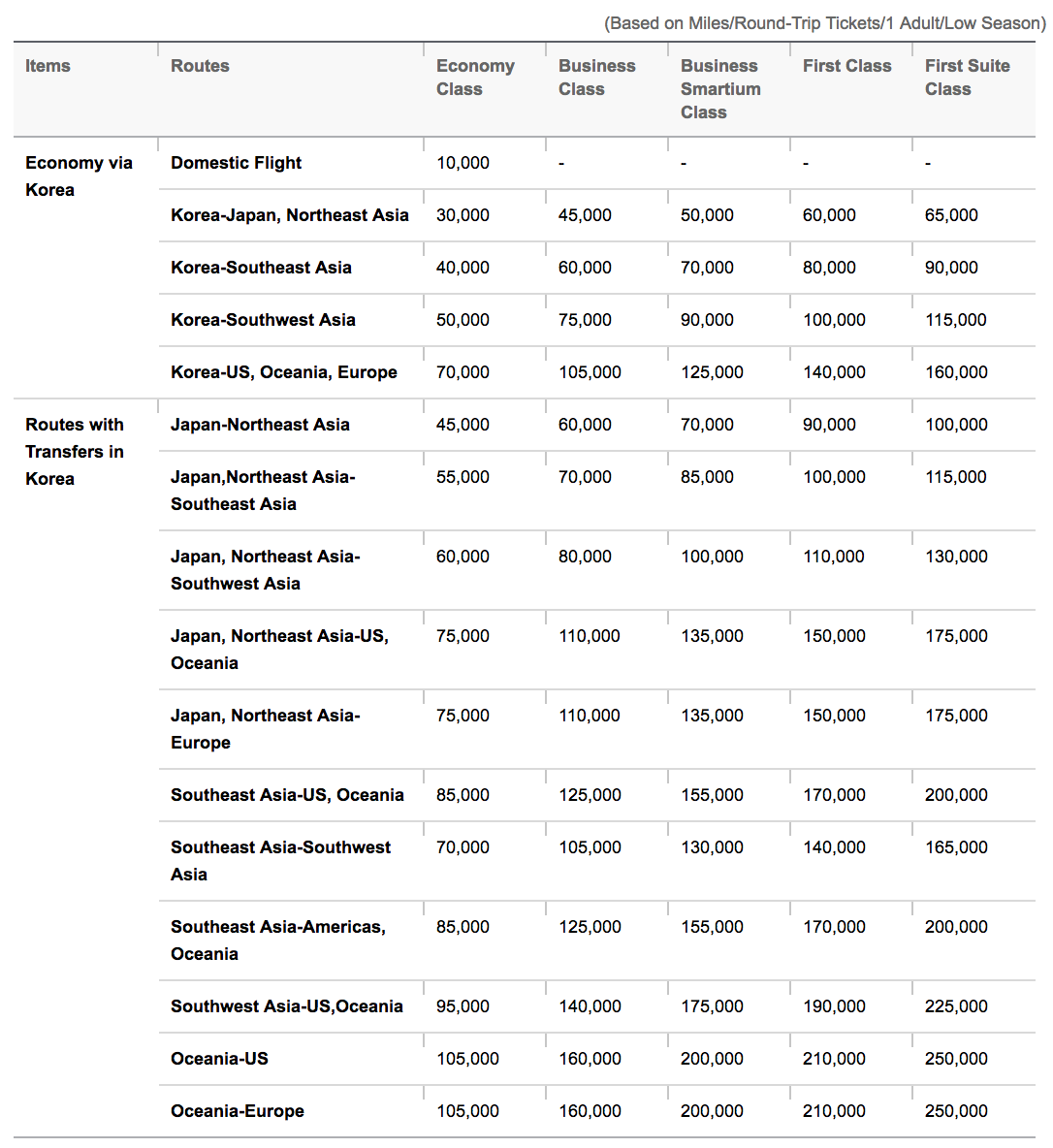
Task: Click the Korea-Southeast Asia route label
Action: coord(261,268)
